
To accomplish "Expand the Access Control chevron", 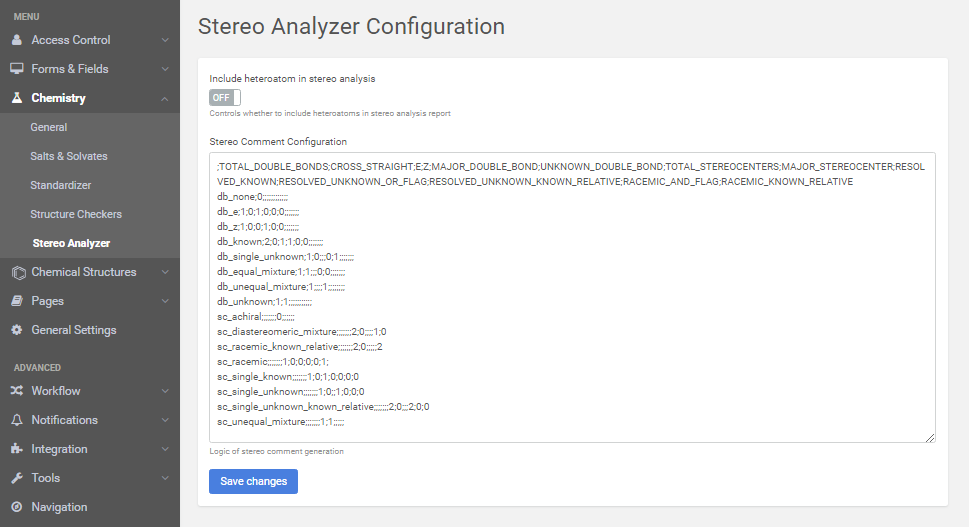I will 165,40.
